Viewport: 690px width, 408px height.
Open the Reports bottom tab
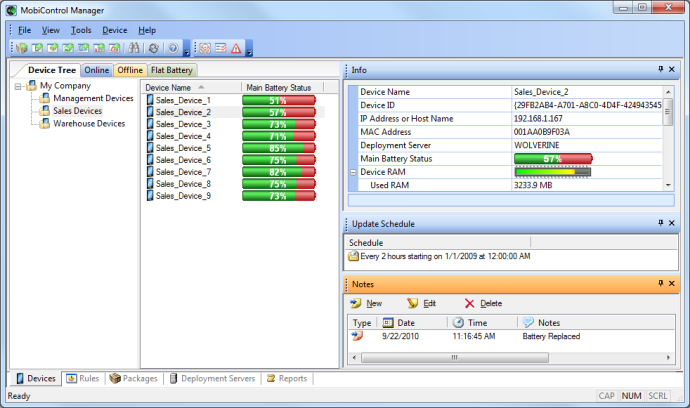287,378
